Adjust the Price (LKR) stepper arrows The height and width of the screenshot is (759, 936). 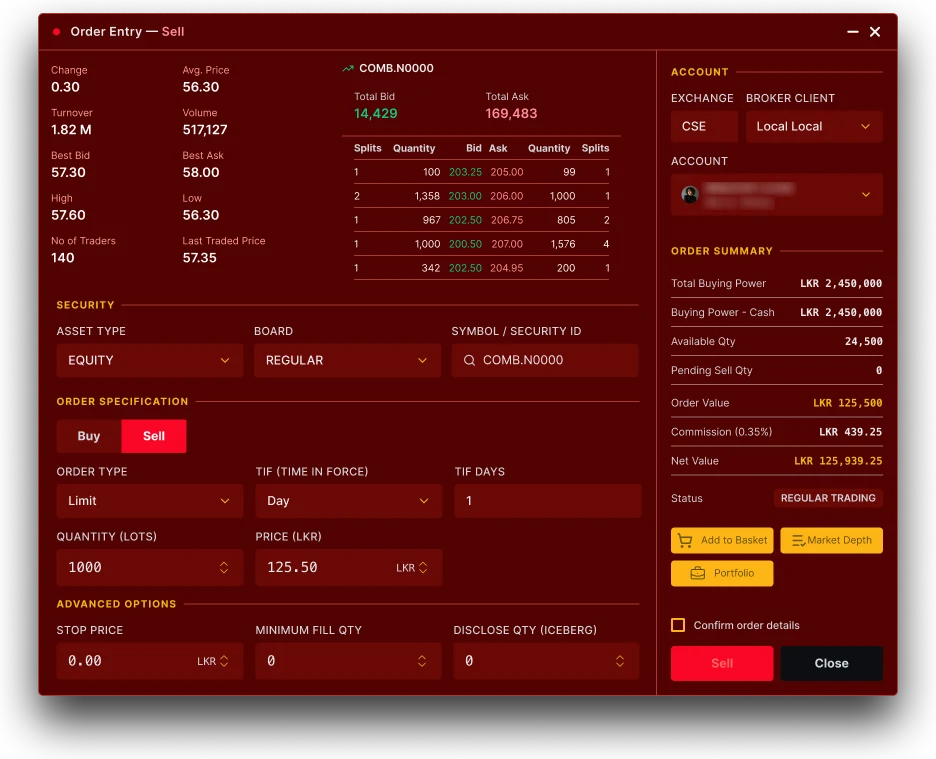423,567
